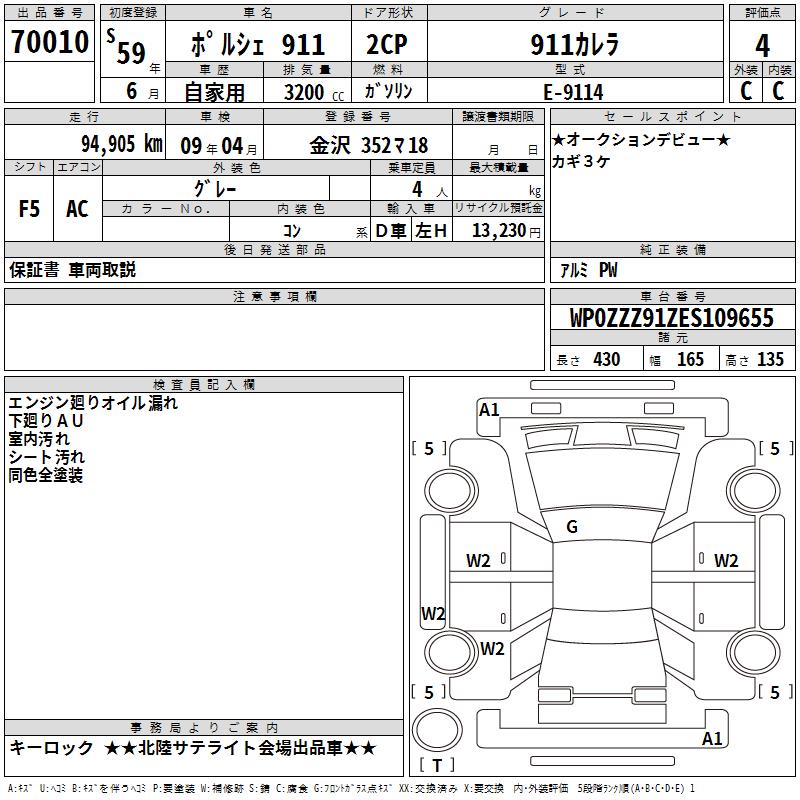
Task: Select the grade 911カレラ text
Action: click(575, 44)
